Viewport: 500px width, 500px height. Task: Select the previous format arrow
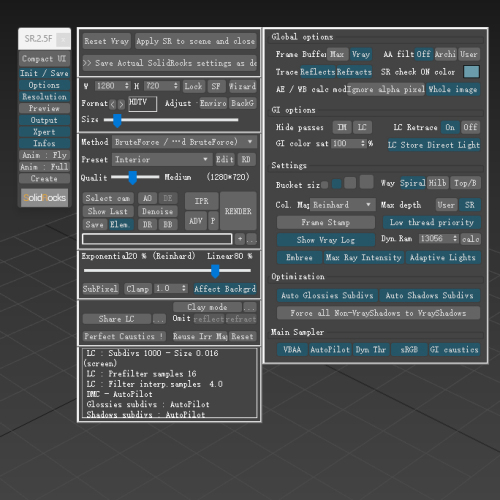point(113,104)
